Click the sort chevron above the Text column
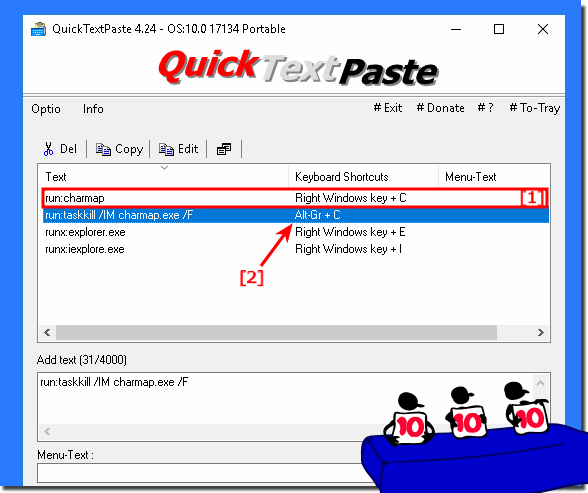The height and width of the screenshot is (493, 588). [x=164, y=168]
